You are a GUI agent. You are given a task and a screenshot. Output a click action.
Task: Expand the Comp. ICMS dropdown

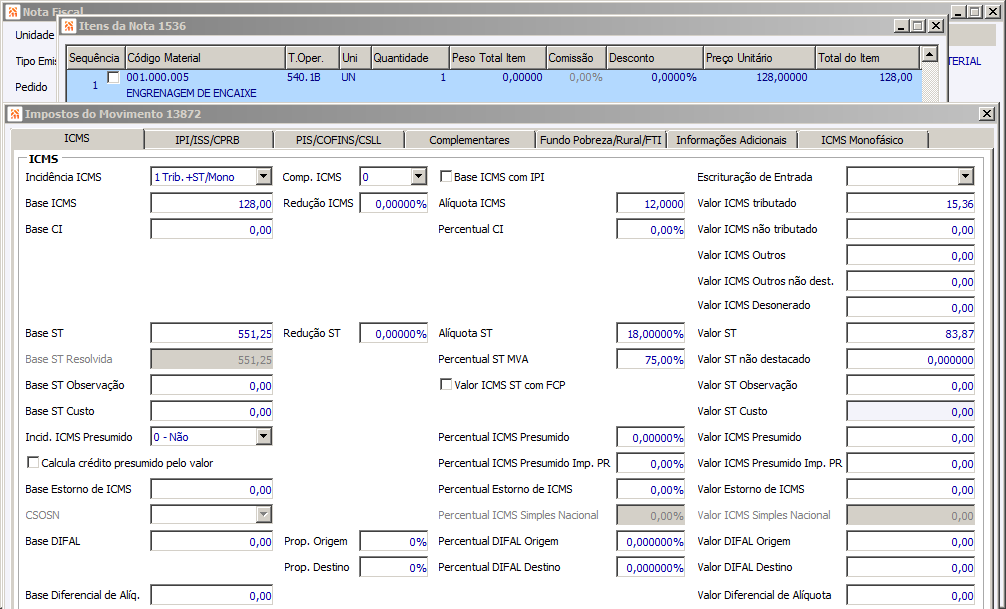click(418, 176)
